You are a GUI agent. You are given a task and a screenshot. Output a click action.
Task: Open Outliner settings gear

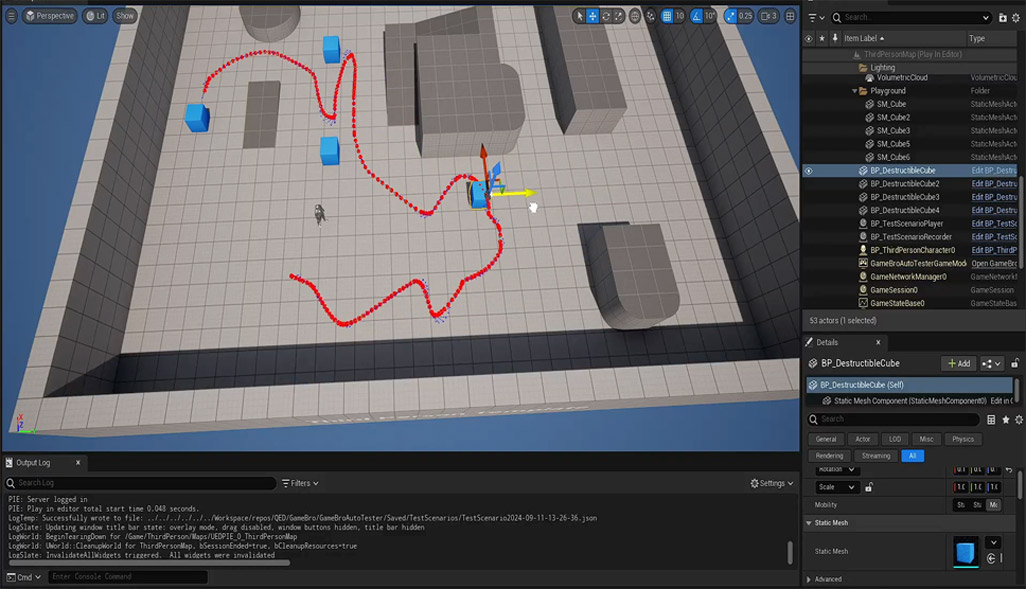point(1016,18)
